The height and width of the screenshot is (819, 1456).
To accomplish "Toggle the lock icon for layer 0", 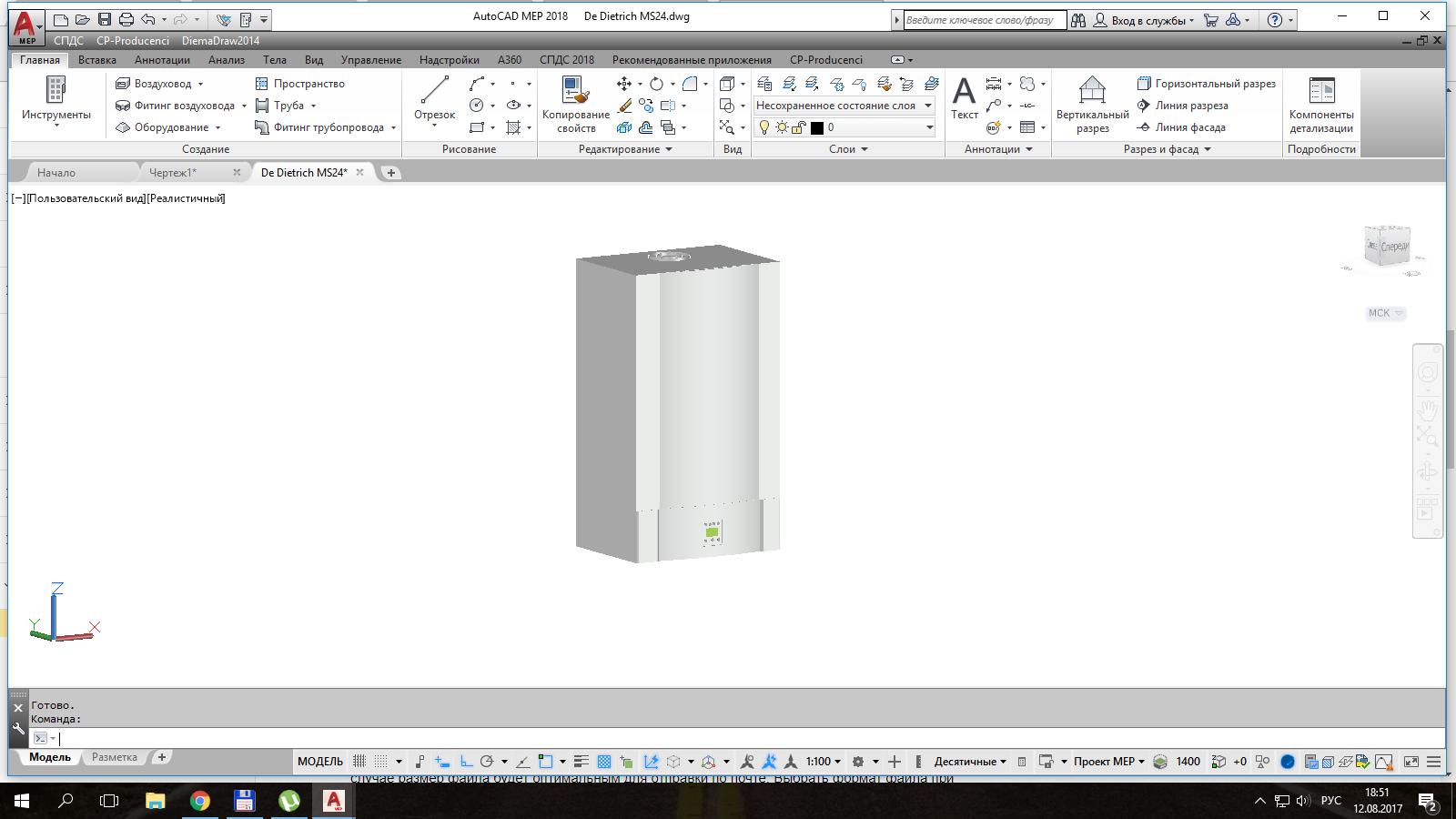I will tap(798, 127).
